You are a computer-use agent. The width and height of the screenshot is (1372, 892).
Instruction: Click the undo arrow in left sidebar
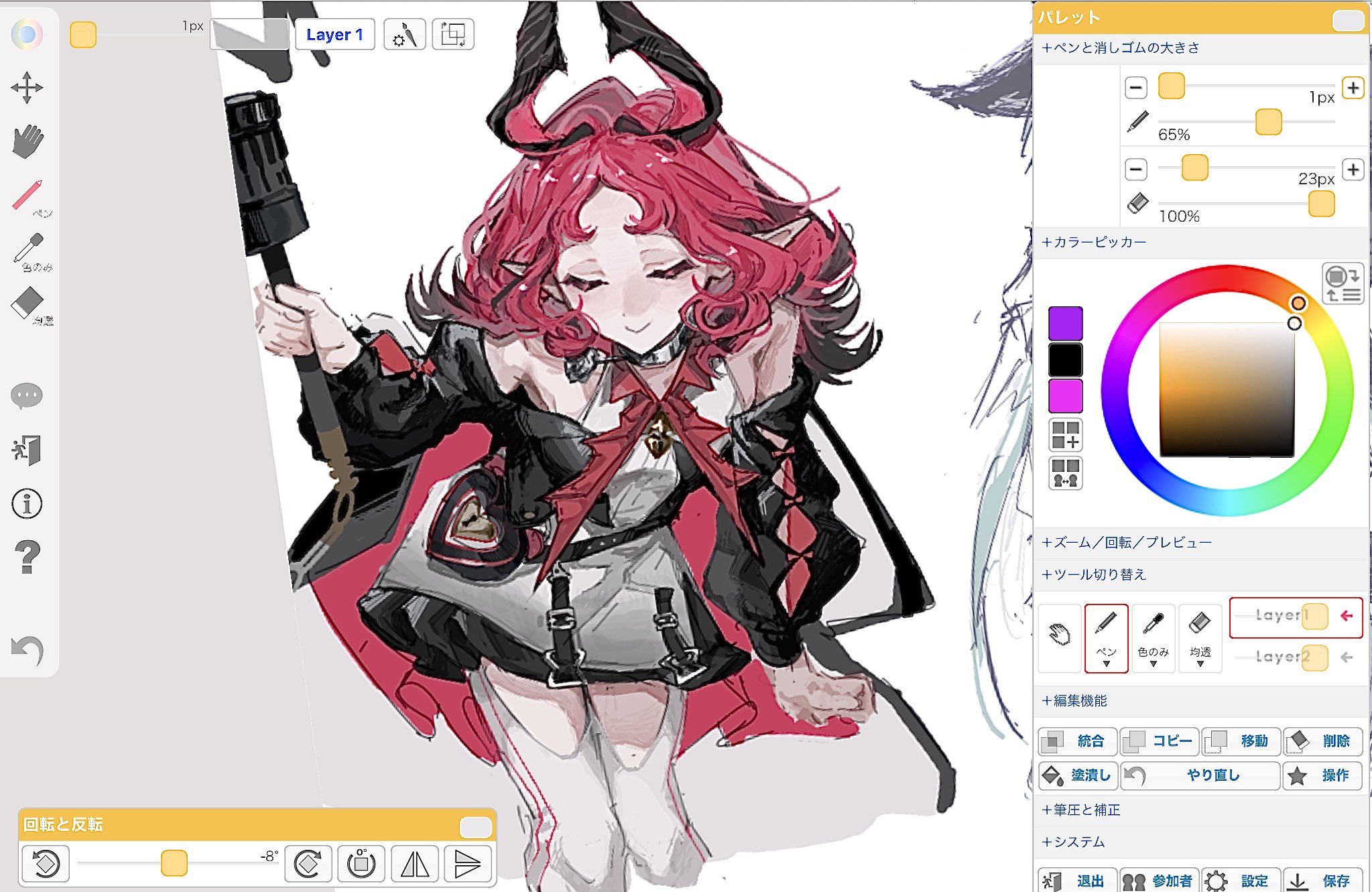point(27,649)
